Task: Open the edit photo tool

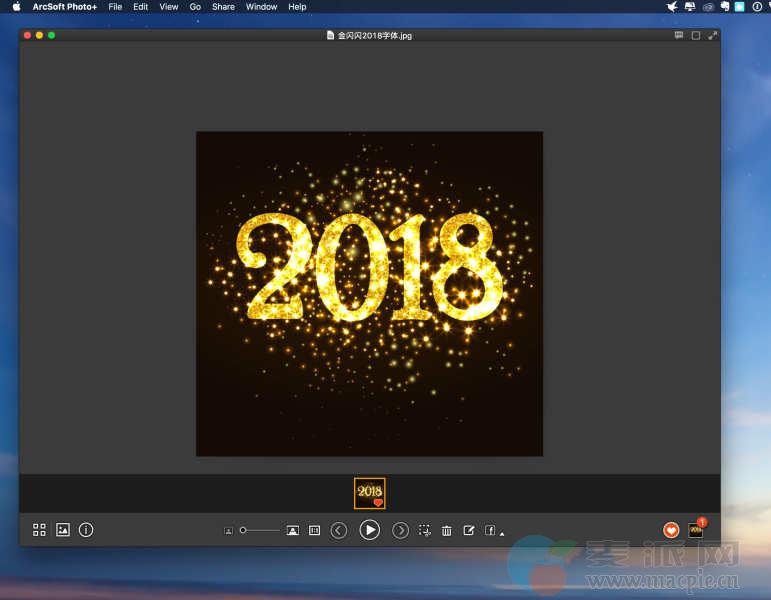Action: pos(469,530)
